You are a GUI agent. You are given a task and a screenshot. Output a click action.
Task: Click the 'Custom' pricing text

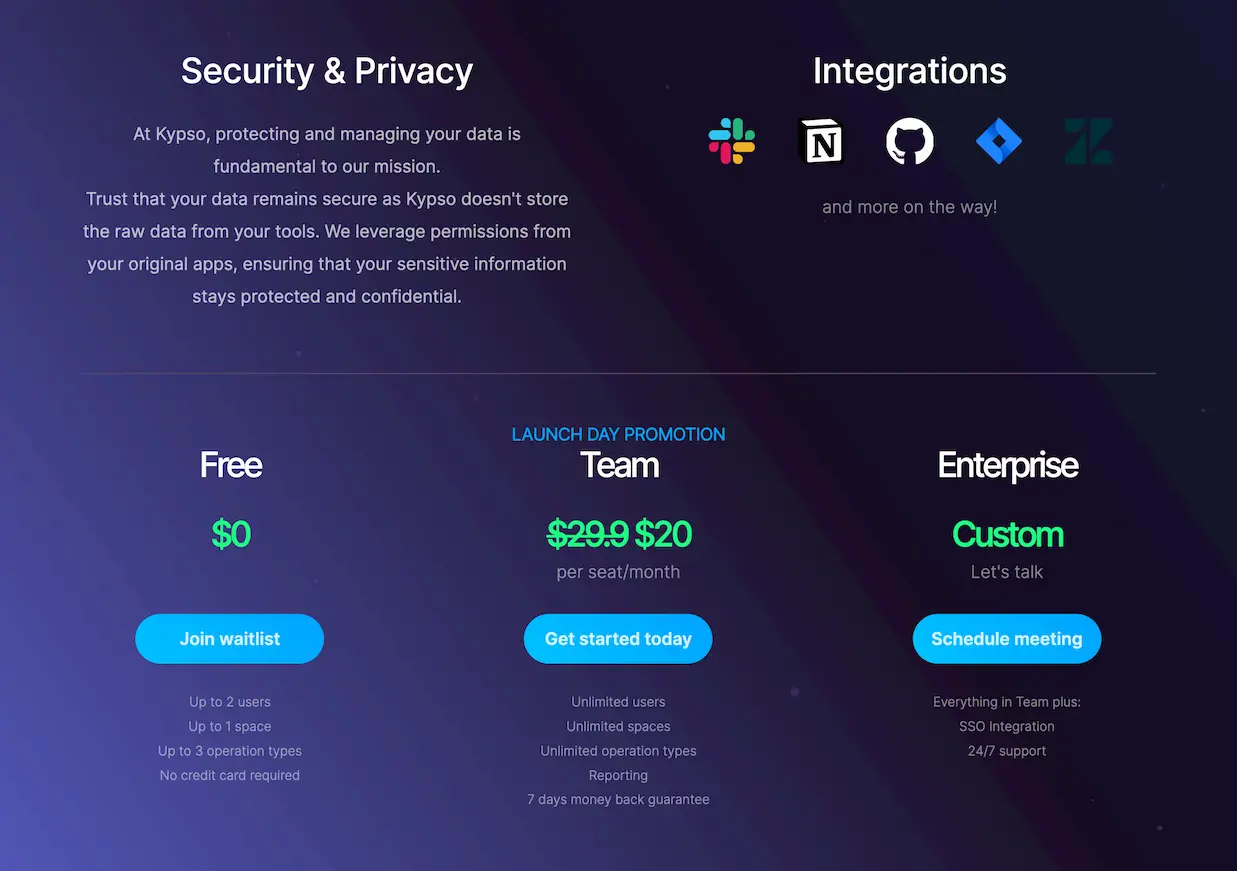coord(1007,534)
